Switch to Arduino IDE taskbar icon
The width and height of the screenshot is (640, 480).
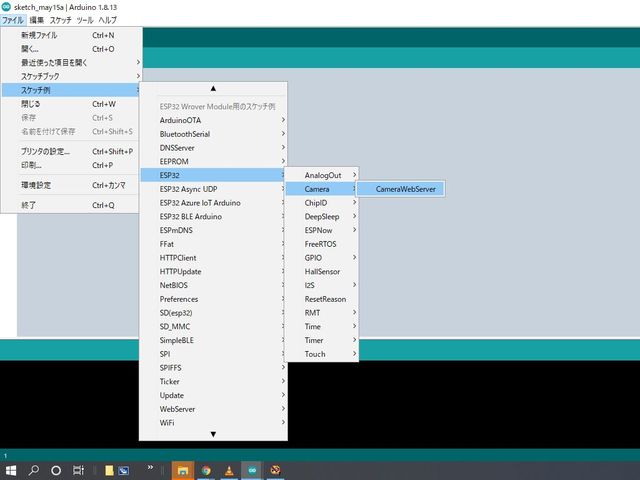click(x=252, y=471)
